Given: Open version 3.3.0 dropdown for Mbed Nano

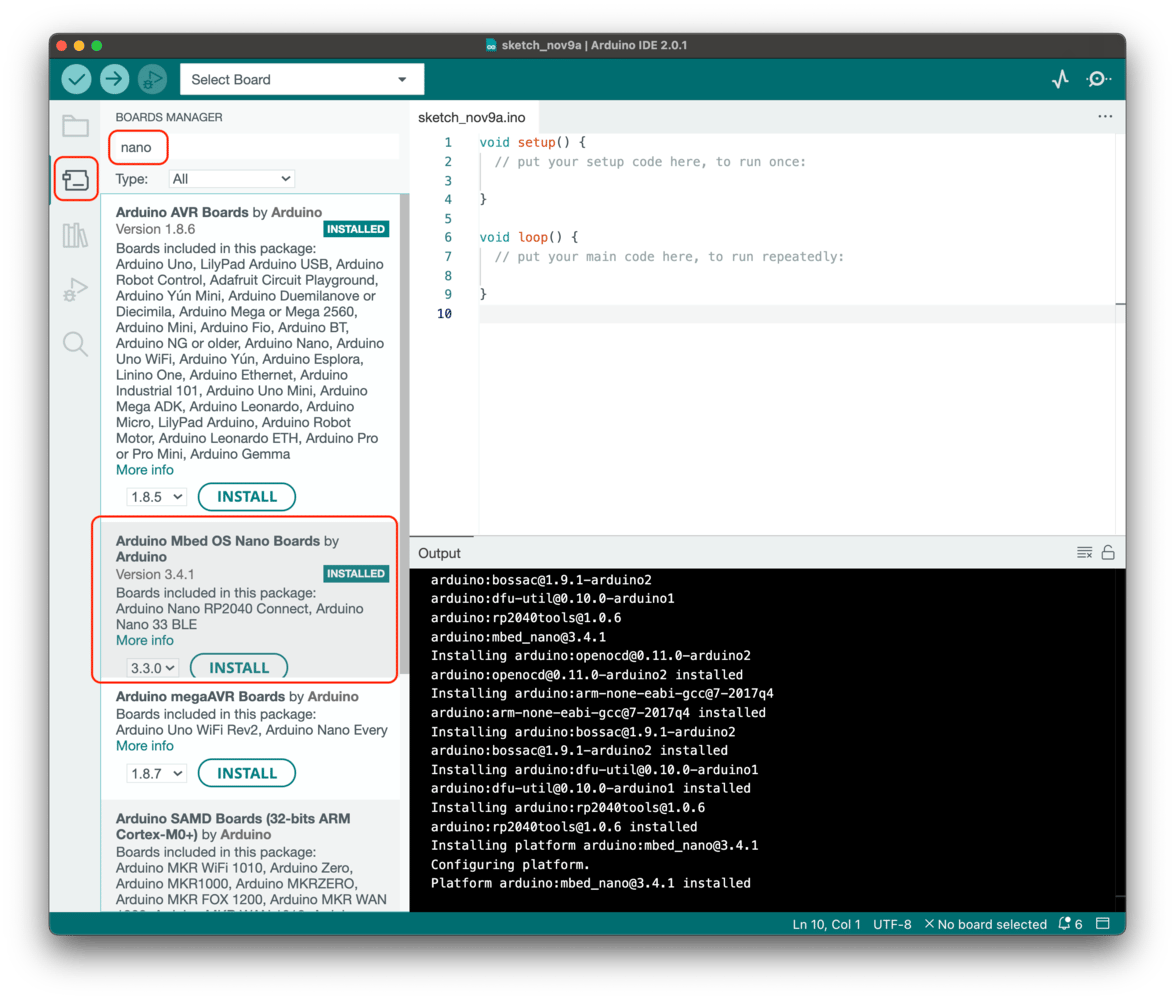Looking at the screenshot, I should point(152,668).
